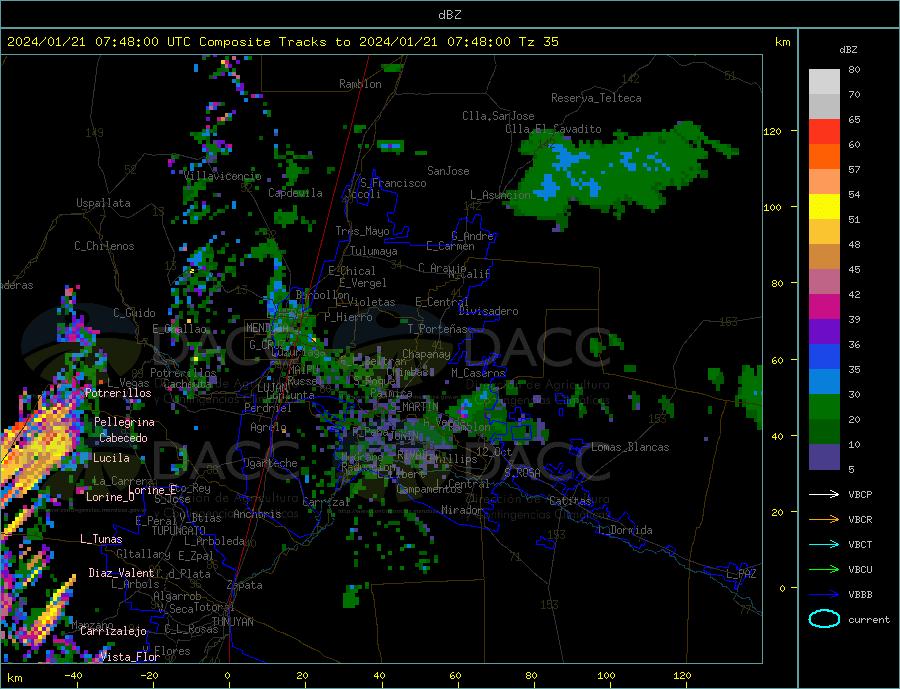Select the red 60-65 dBZ swatch

pos(824,131)
